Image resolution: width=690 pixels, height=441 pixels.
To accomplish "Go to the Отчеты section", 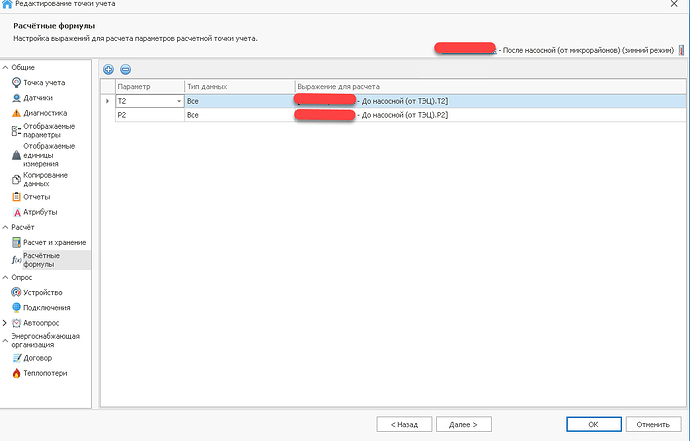I will pyautogui.click(x=37, y=196).
